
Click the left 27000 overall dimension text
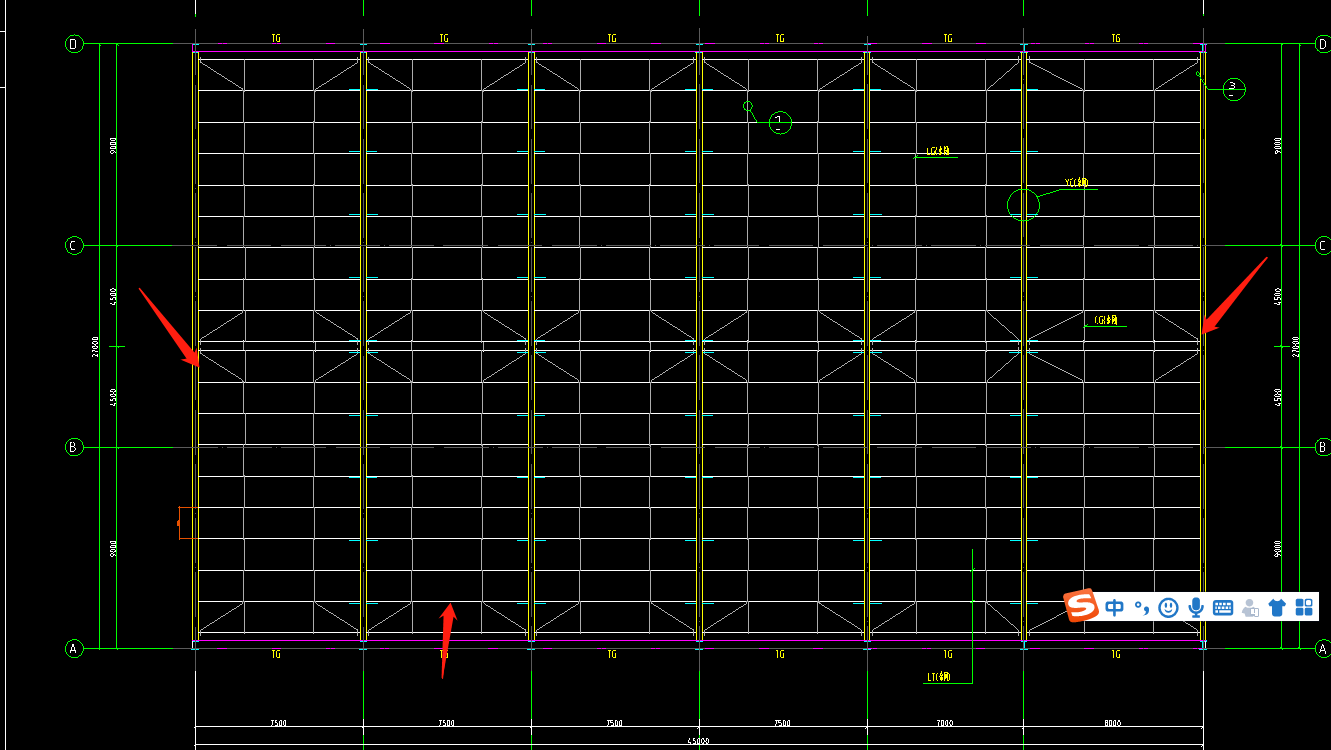[x=94, y=346]
